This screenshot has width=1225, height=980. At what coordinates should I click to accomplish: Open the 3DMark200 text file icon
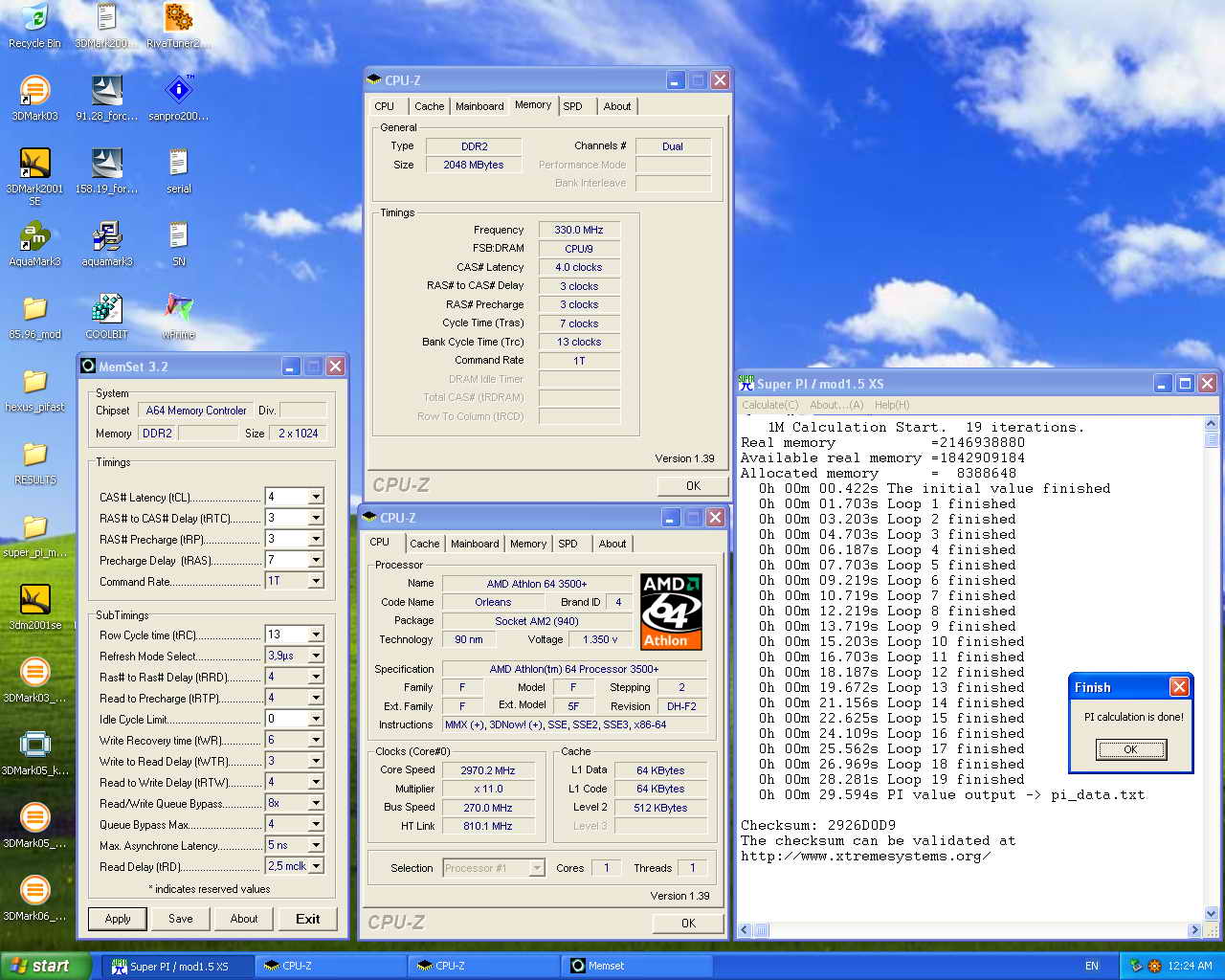click(106, 26)
